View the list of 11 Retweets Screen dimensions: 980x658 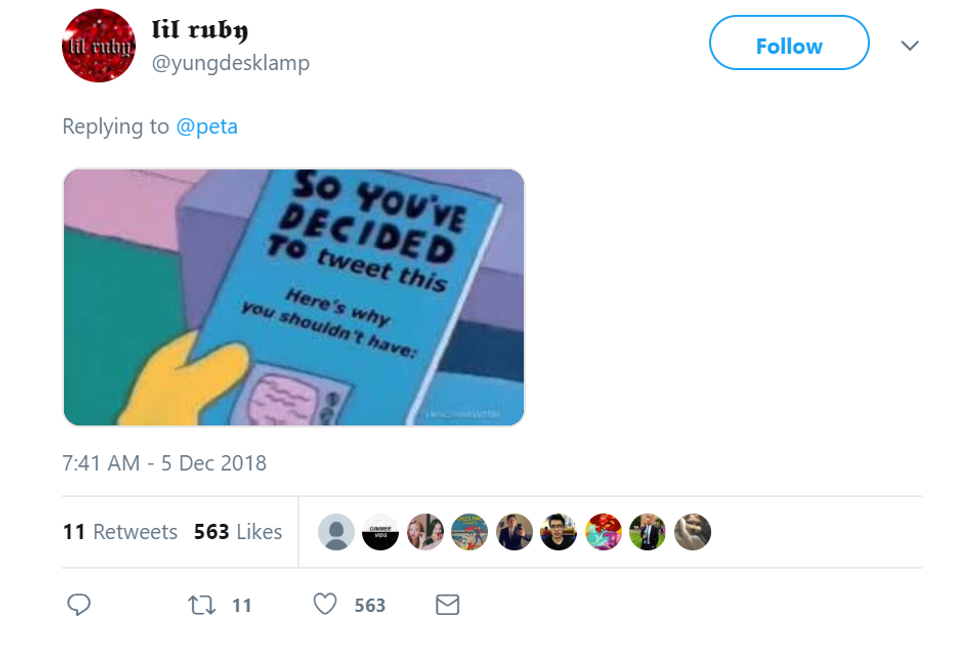coord(120,532)
